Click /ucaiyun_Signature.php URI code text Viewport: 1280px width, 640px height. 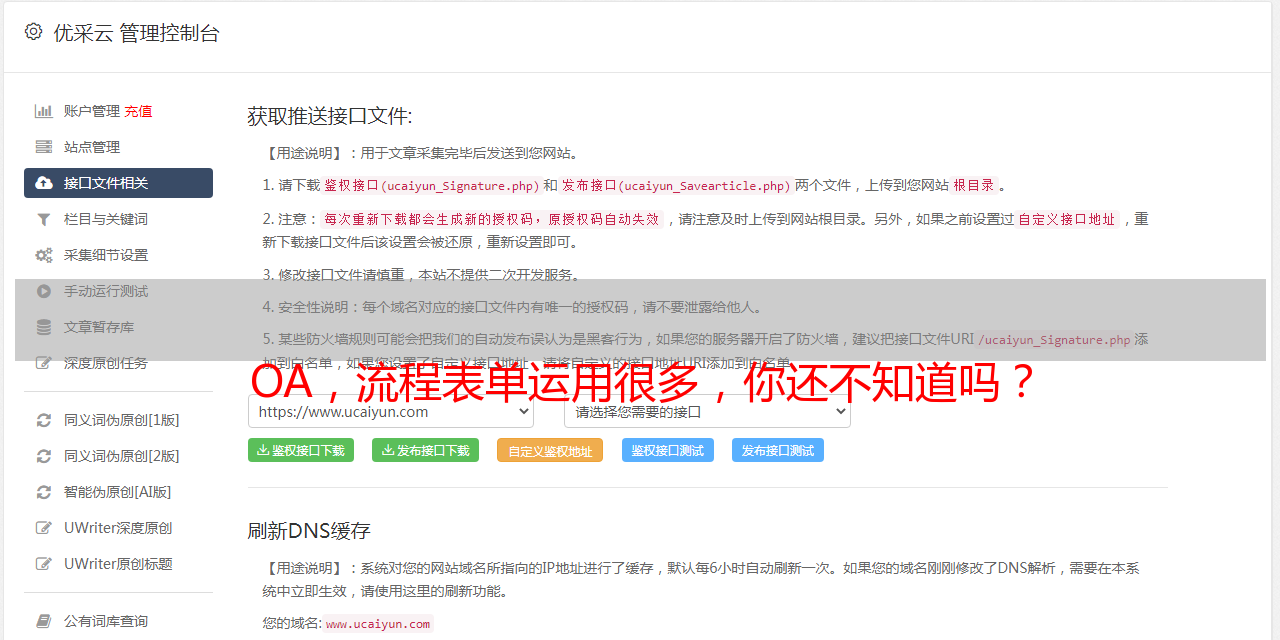(1054, 340)
